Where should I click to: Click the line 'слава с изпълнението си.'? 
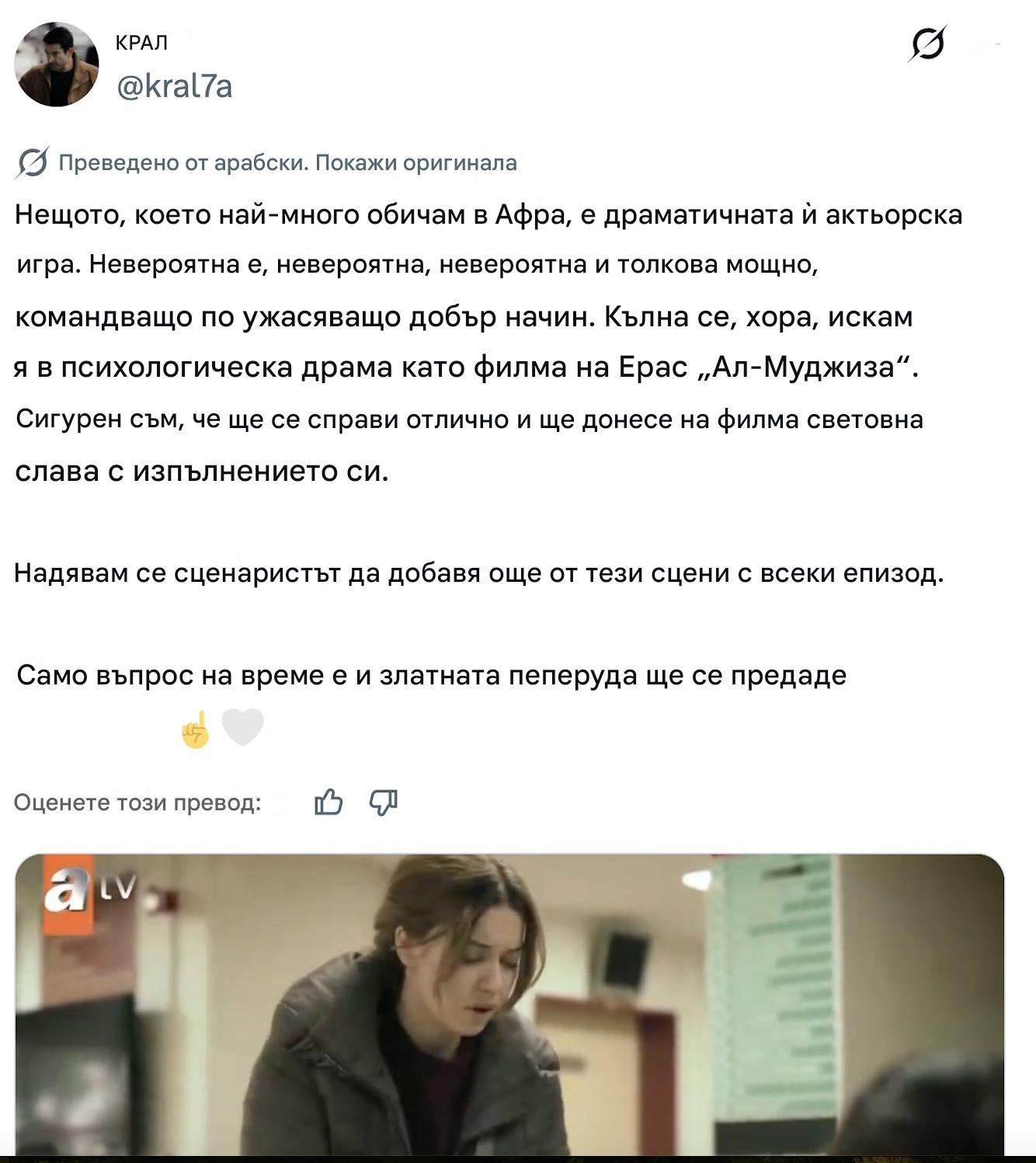pos(201,471)
